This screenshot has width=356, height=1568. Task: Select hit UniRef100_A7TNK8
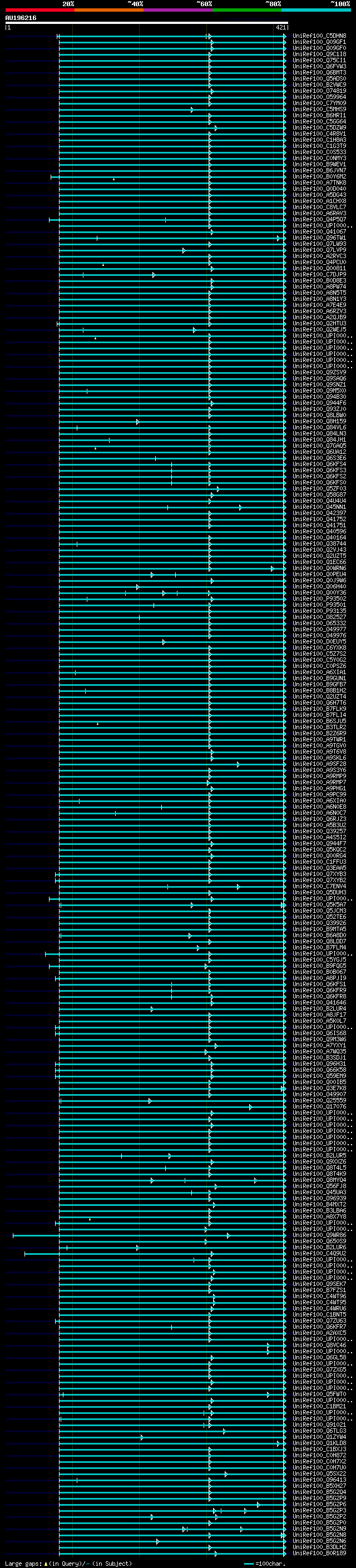(319, 182)
